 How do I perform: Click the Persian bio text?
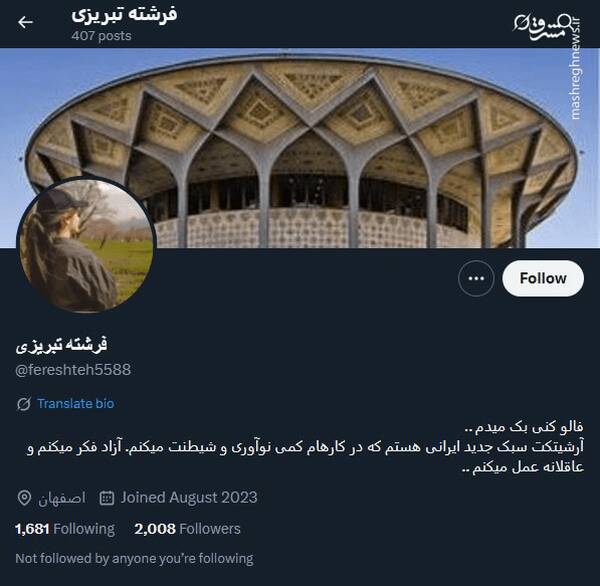pos(305,447)
